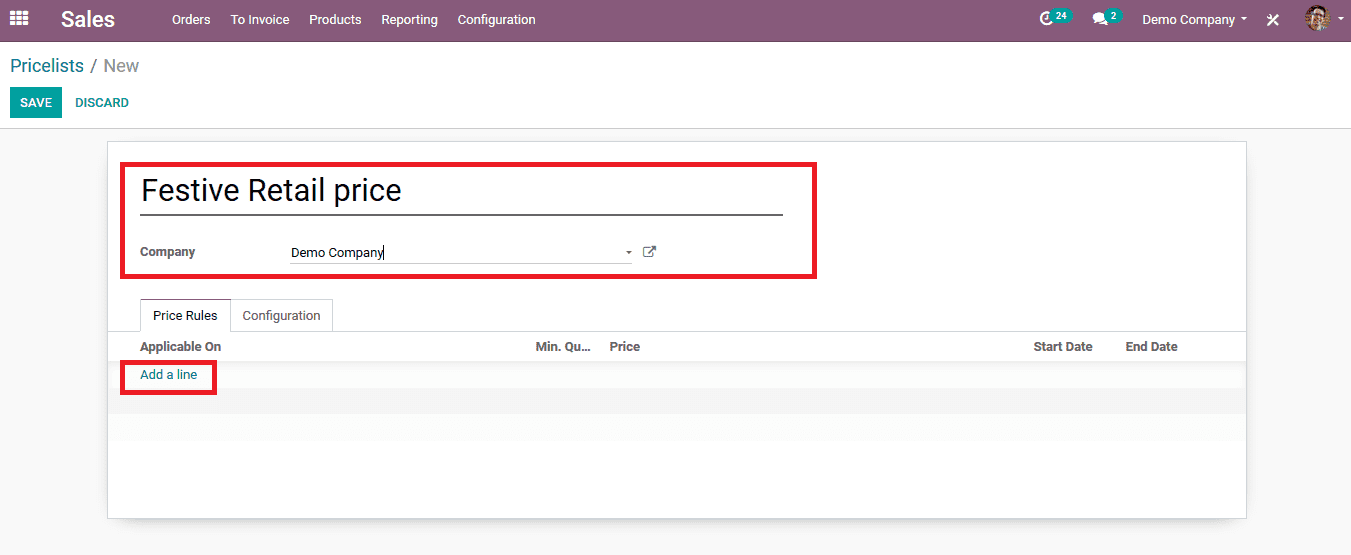1351x555 pixels.
Task: Open the Orders menu
Action: pyautogui.click(x=191, y=20)
